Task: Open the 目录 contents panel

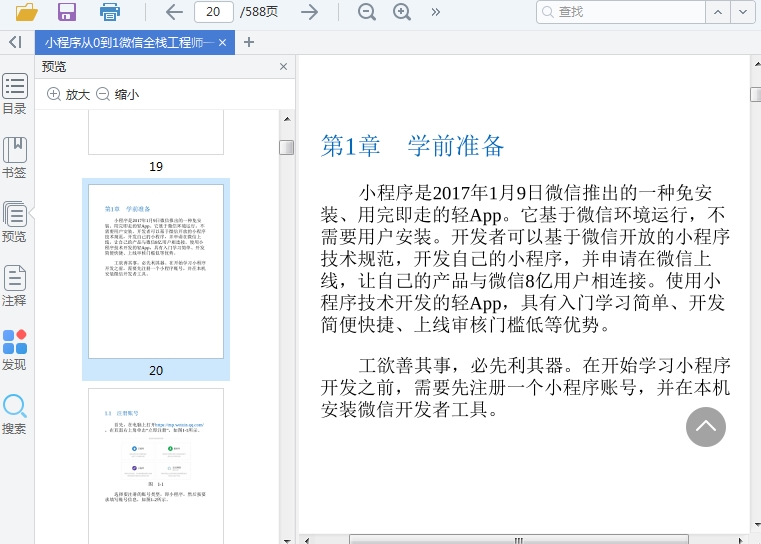Action: click(15, 94)
